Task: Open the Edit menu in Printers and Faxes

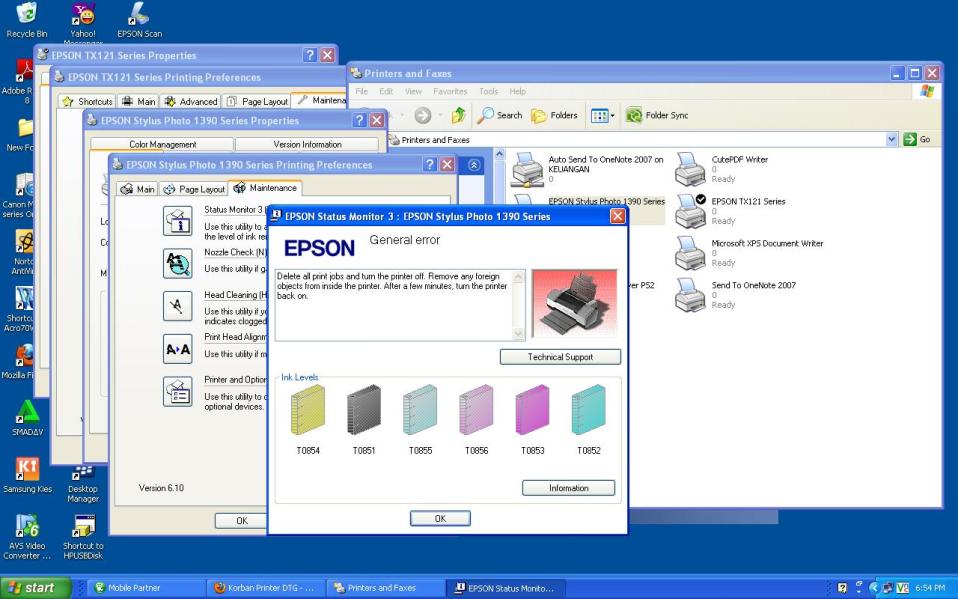Action: click(386, 91)
